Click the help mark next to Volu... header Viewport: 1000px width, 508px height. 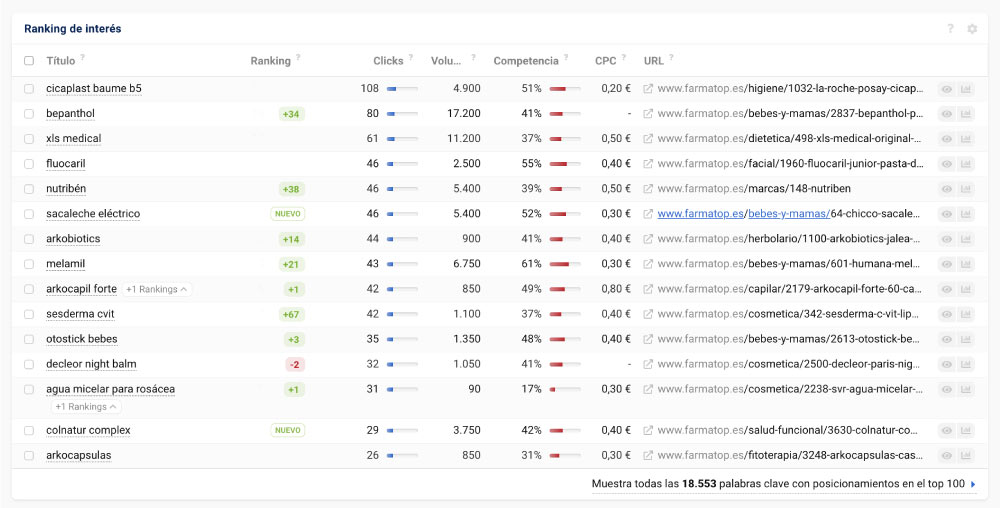pyautogui.click(x=473, y=58)
